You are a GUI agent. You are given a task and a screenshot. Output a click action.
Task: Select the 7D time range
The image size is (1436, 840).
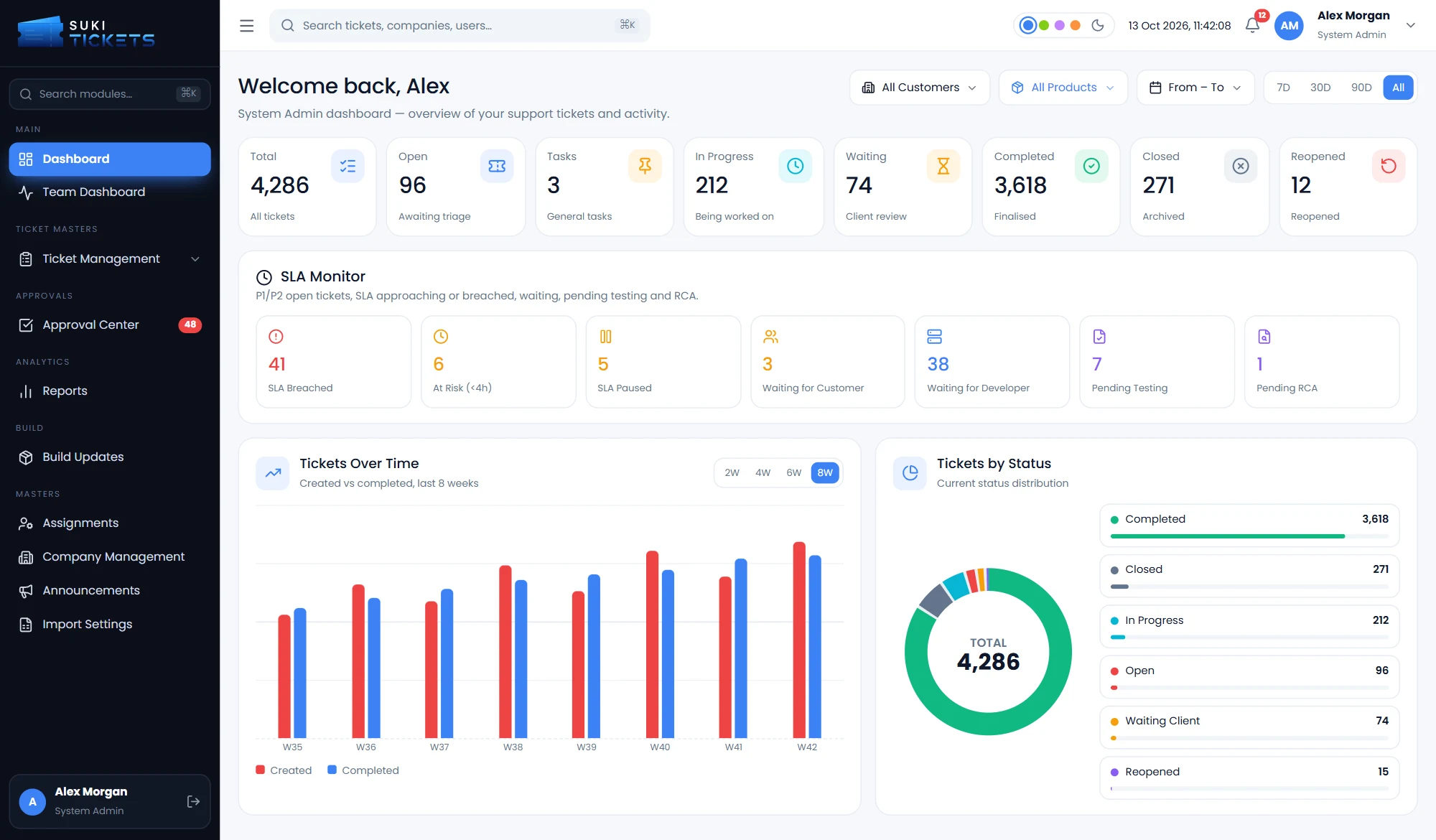tap(1283, 88)
